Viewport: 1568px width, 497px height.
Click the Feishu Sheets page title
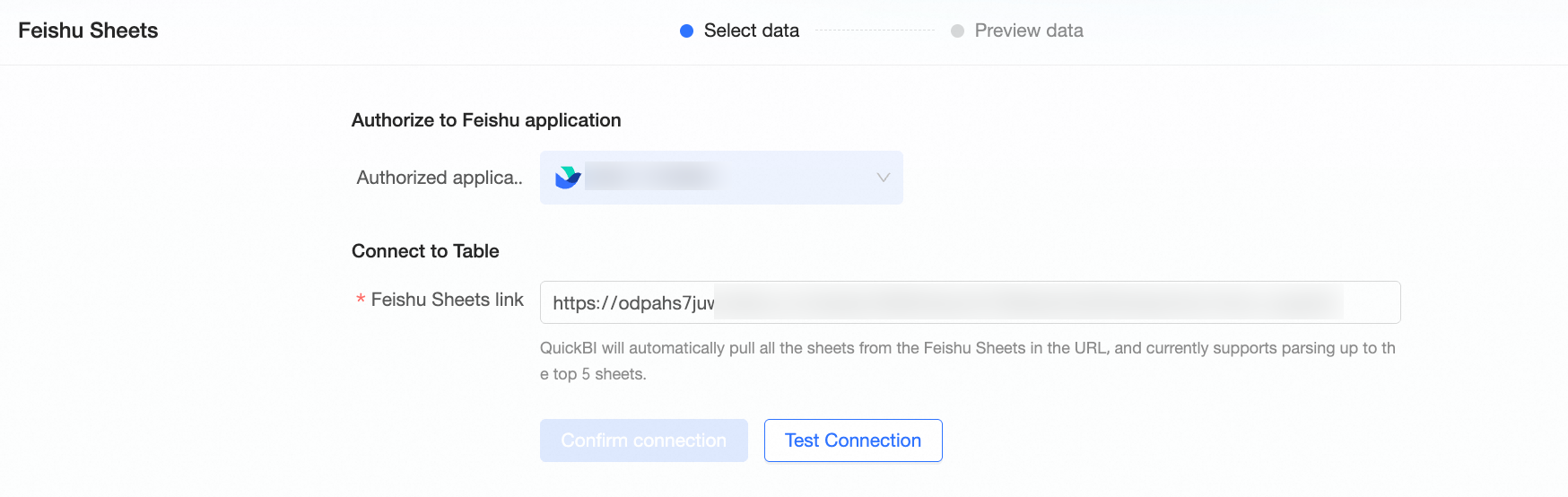pos(88,31)
